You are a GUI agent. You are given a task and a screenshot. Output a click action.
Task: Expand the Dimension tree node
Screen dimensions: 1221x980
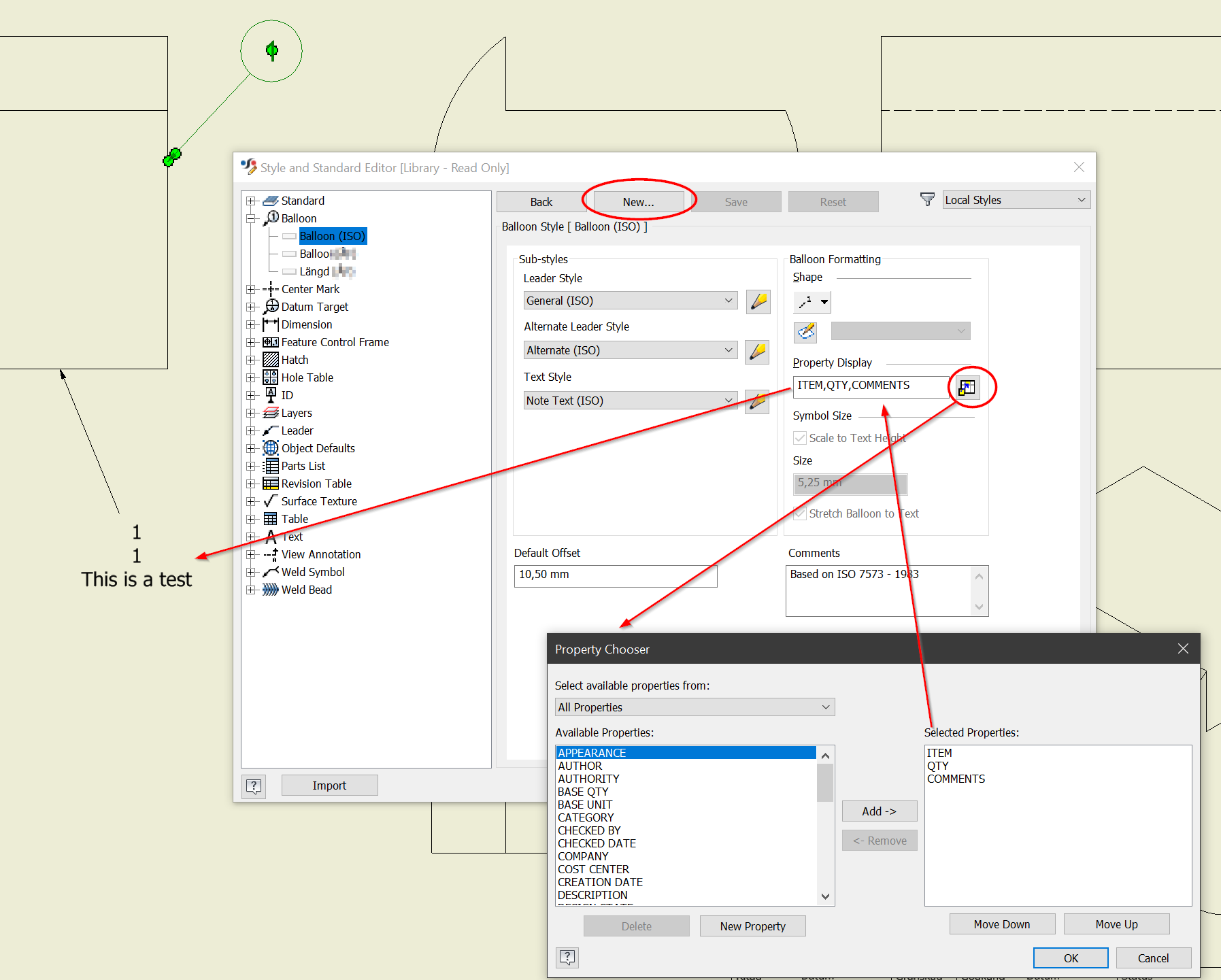click(x=252, y=324)
